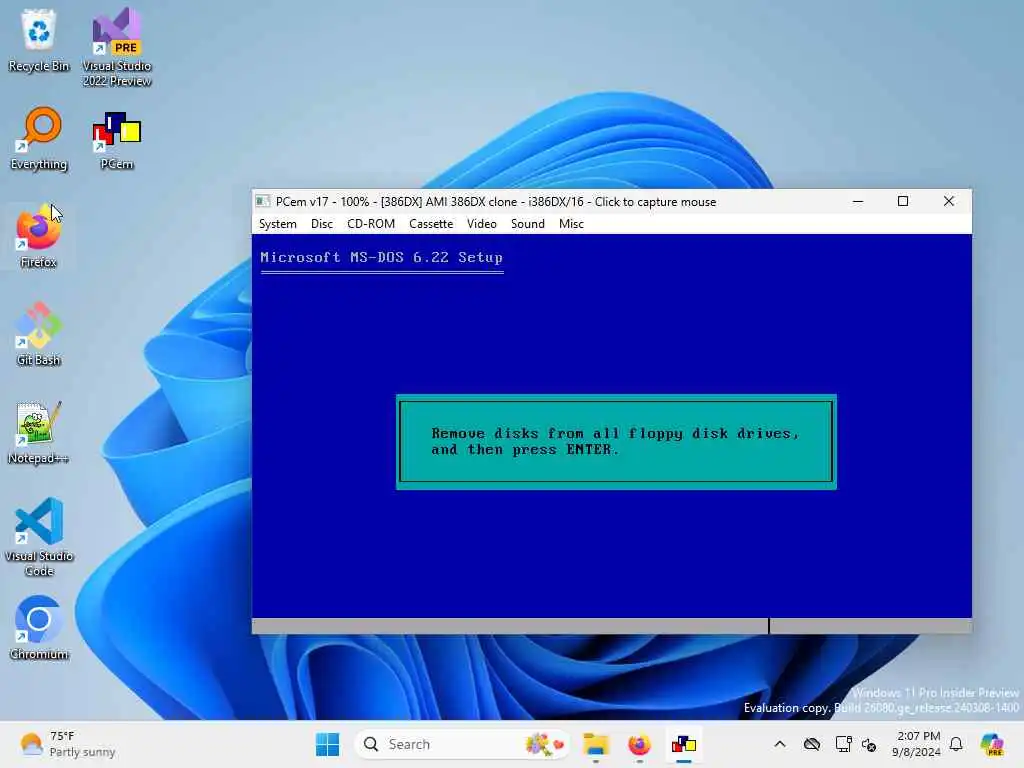This screenshot has height=768, width=1024.
Task: Open the weather widget showing 75°F
Action: click(67, 744)
